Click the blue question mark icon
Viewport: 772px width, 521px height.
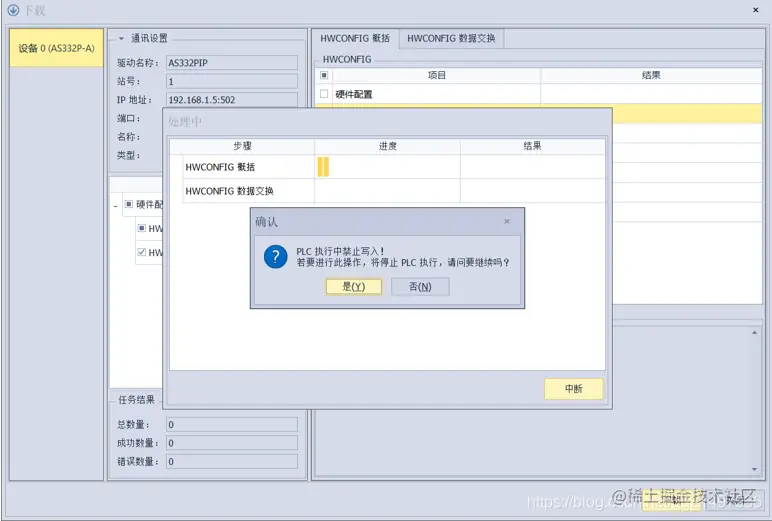point(276,257)
